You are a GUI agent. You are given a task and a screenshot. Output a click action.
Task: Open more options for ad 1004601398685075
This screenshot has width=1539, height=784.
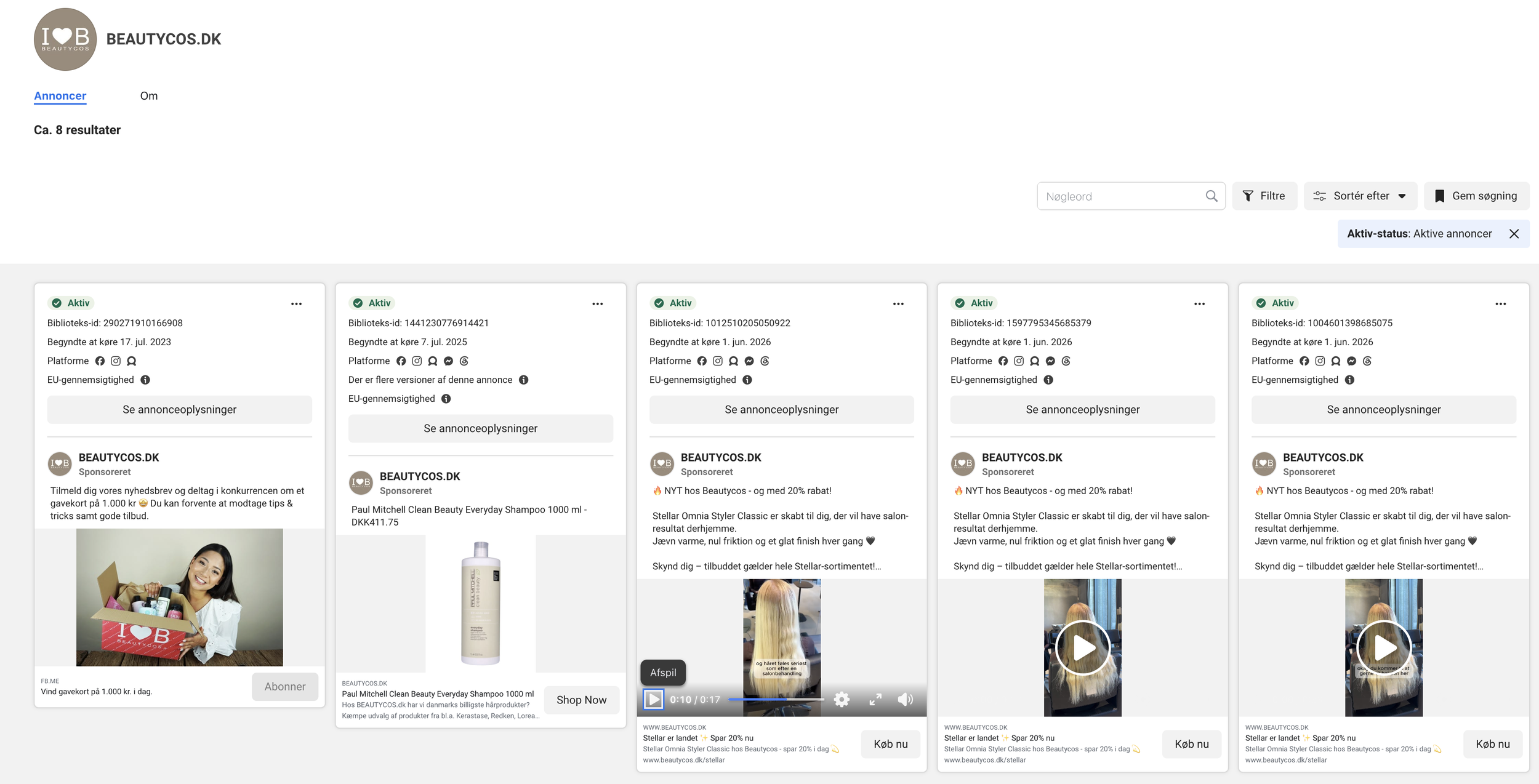coord(1501,304)
